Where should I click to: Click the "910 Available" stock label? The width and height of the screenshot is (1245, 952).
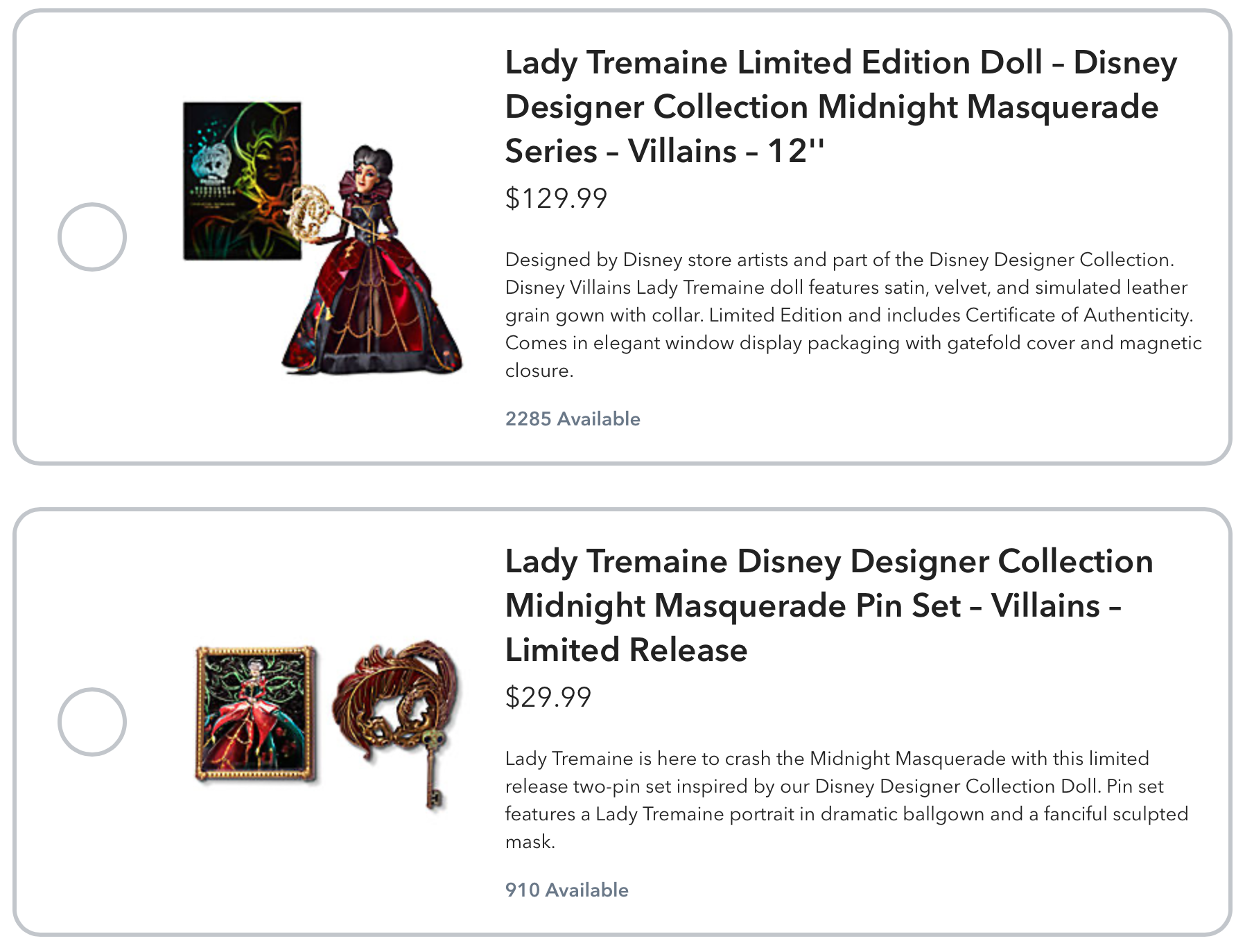(x=566, y=890)
